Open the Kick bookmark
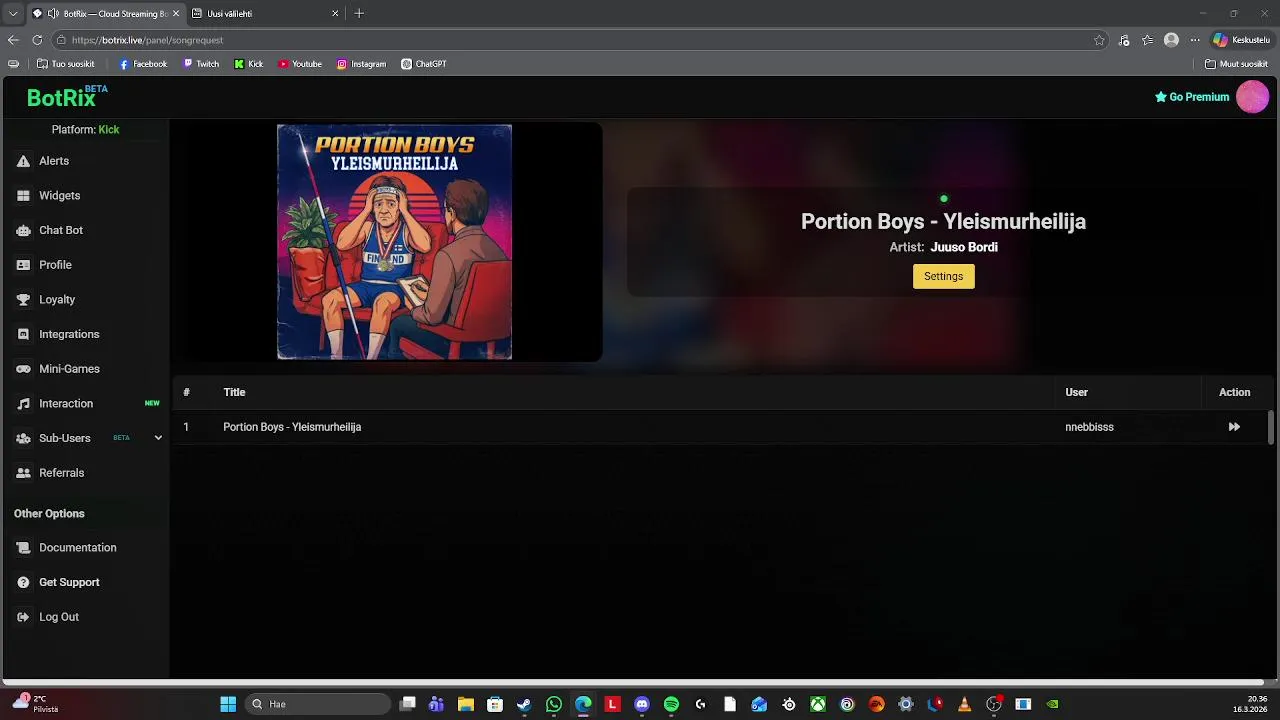Viewport: 1280px width, 720px height. coord(249,64)
